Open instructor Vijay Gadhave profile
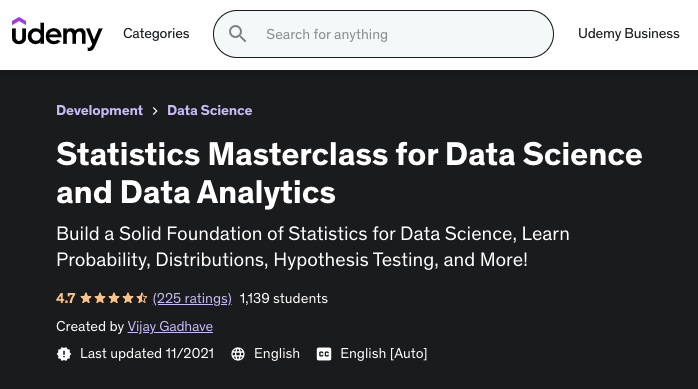The image size is (698, 389). (x=170, y=327)
